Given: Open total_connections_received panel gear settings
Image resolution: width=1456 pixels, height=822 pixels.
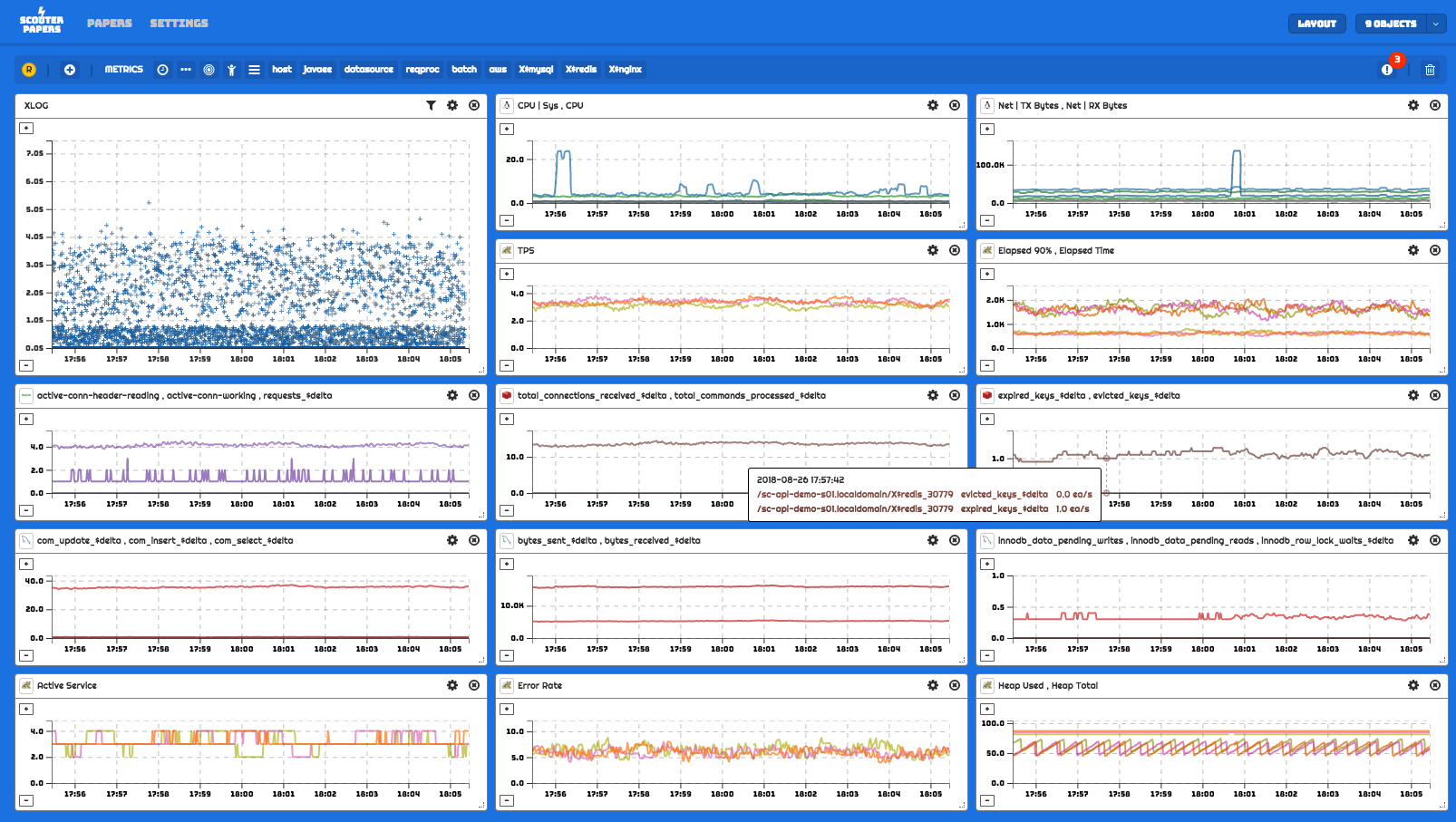Looking at the screenshot, I should pyautogui.click(x=933, y=395).
